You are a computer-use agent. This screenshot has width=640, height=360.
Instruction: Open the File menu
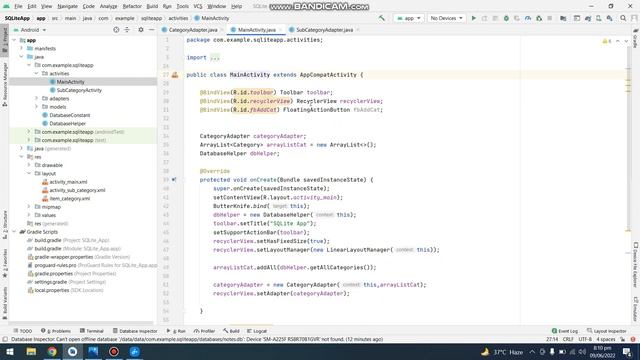pos(18,6)
